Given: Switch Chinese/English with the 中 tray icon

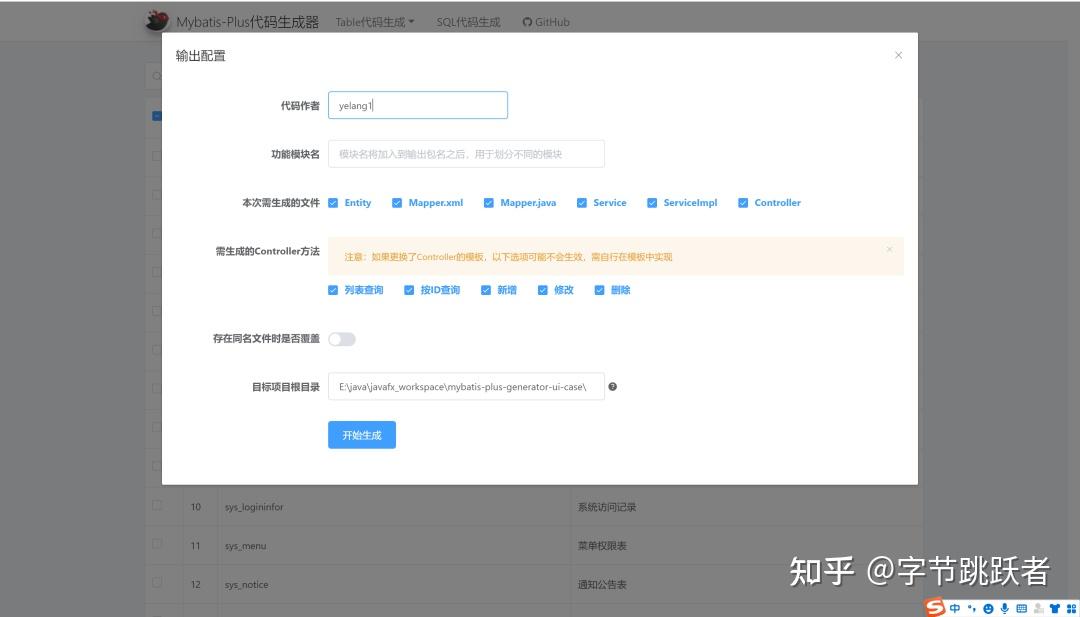Looking at the screenshot, I should (954, 607).
